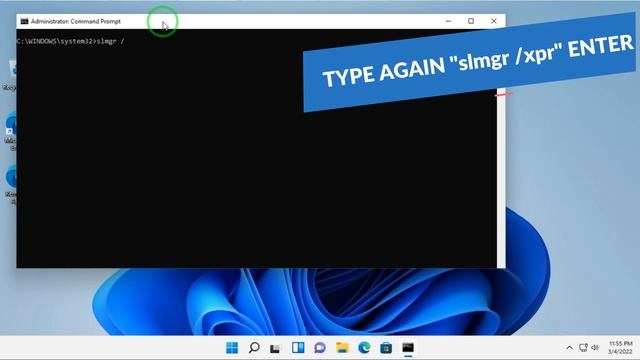
Task: Open File Explorer from taskbar
Action: 342,348
